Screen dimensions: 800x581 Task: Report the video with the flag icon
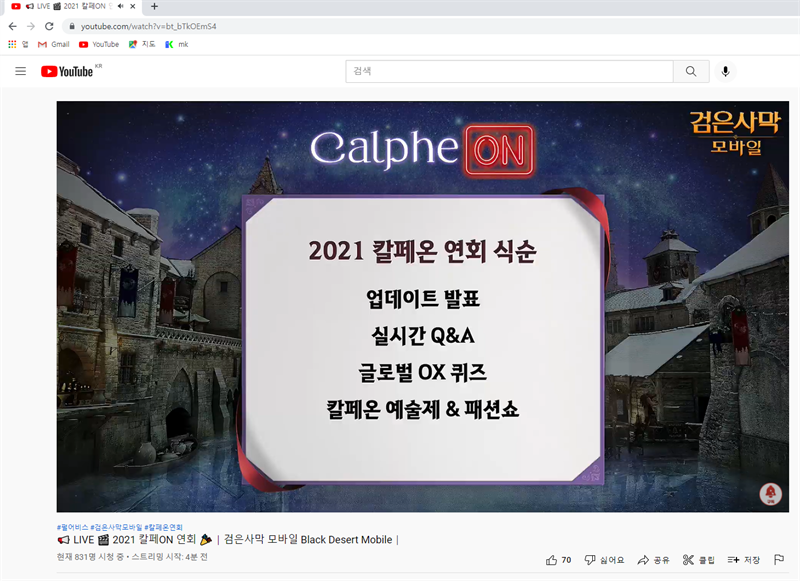(x=779, y=560)
